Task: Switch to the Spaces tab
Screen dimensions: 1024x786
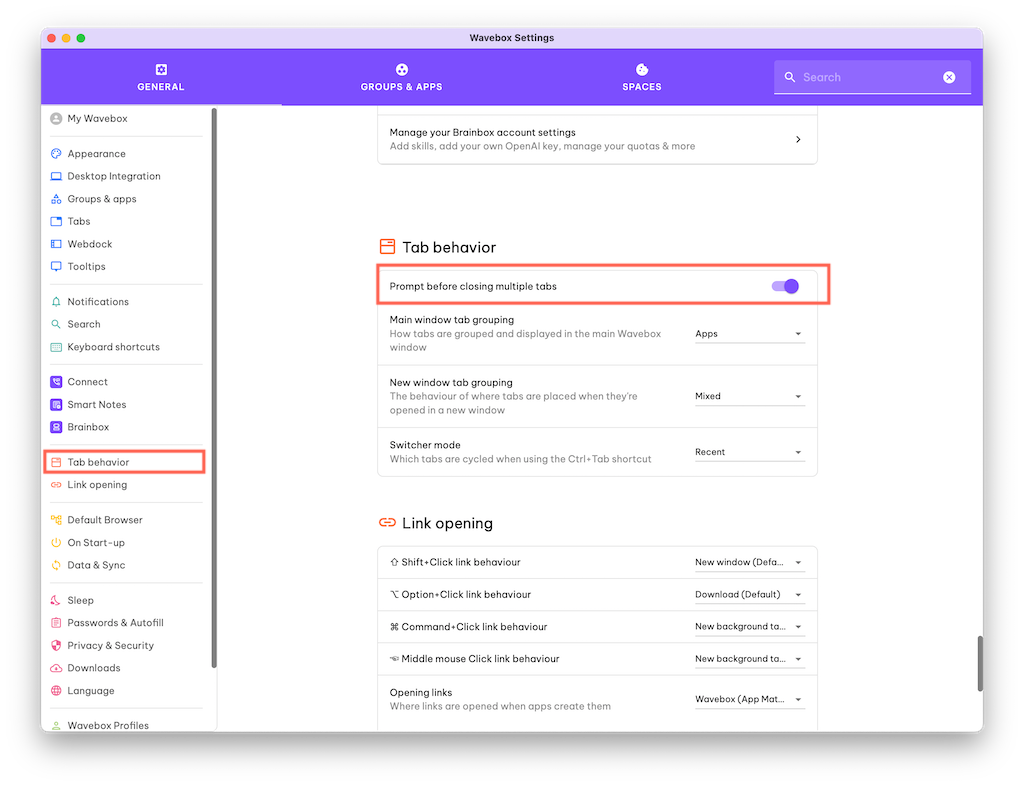Action: coord(641,77)
